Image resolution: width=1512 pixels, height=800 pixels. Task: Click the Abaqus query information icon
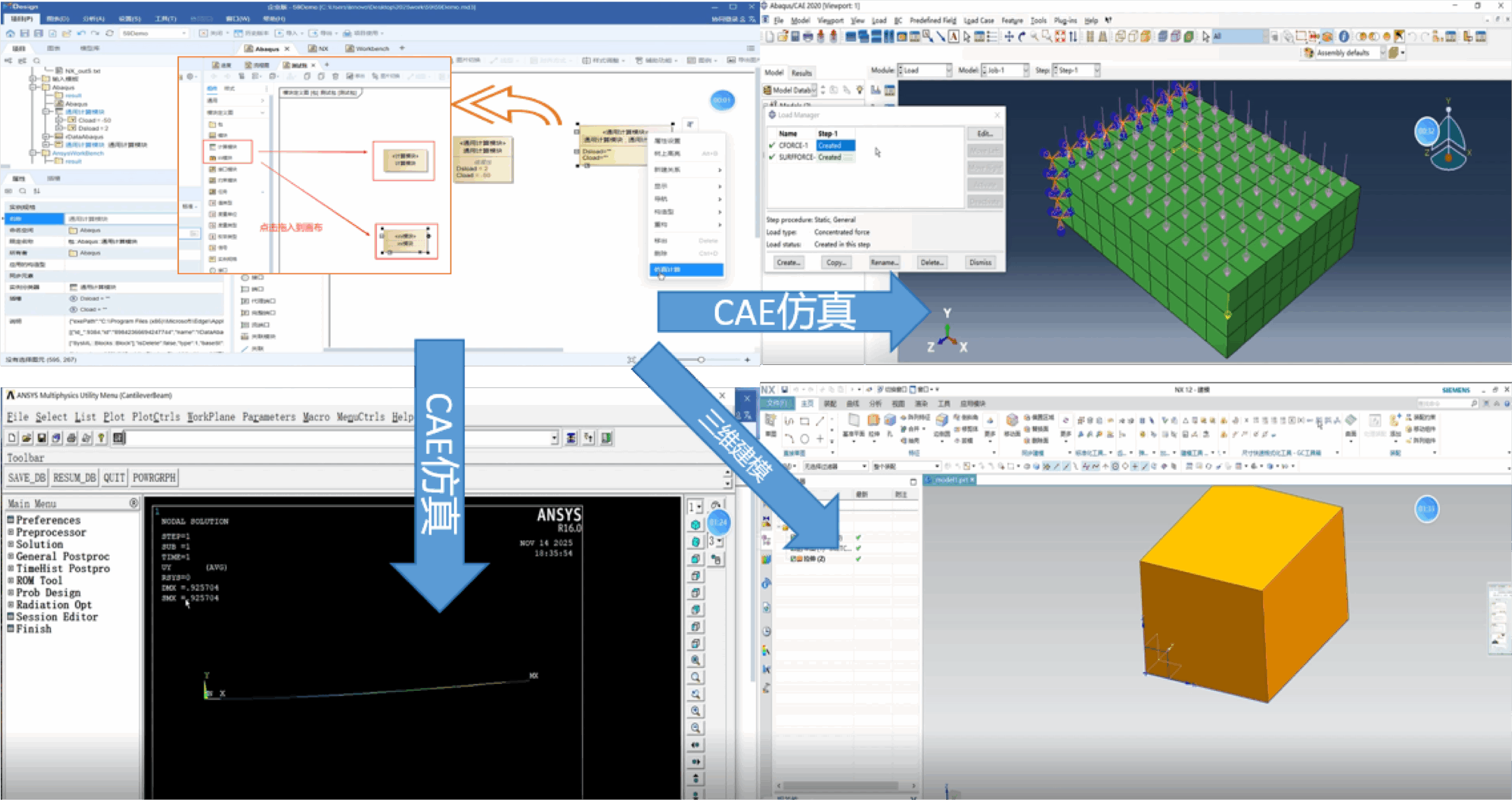click(1343, 36)
